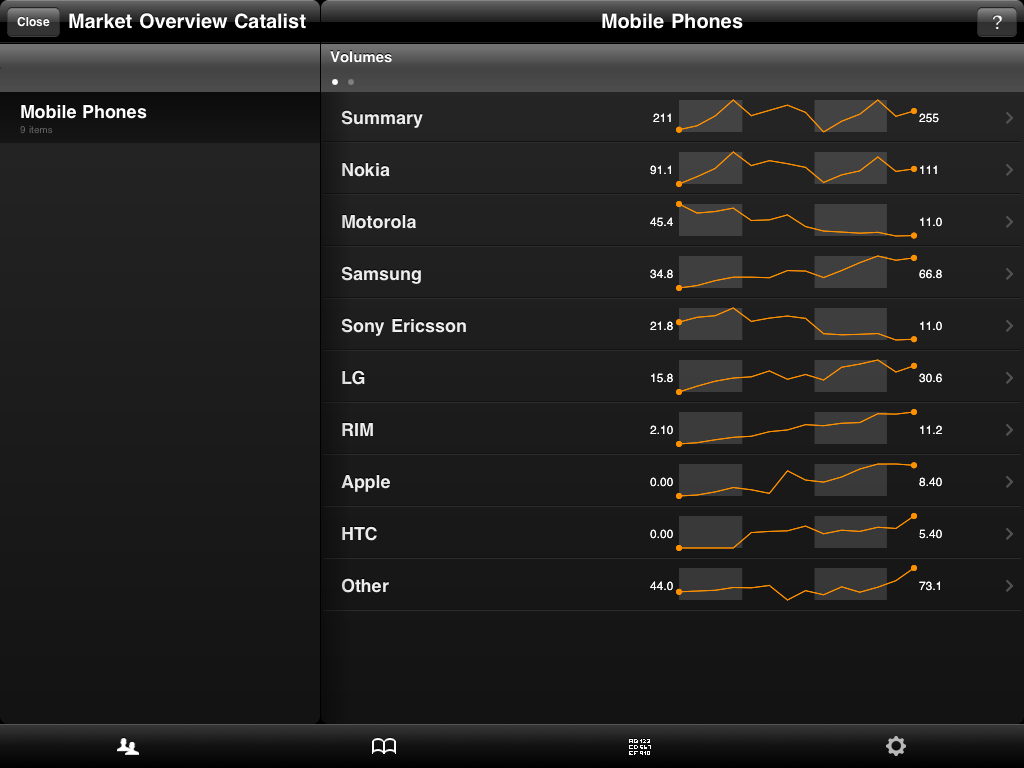The width and height of the screenshot is (1024, 768).
Task: Select Mobile Phones in the left list
Action: click(160, 118)
